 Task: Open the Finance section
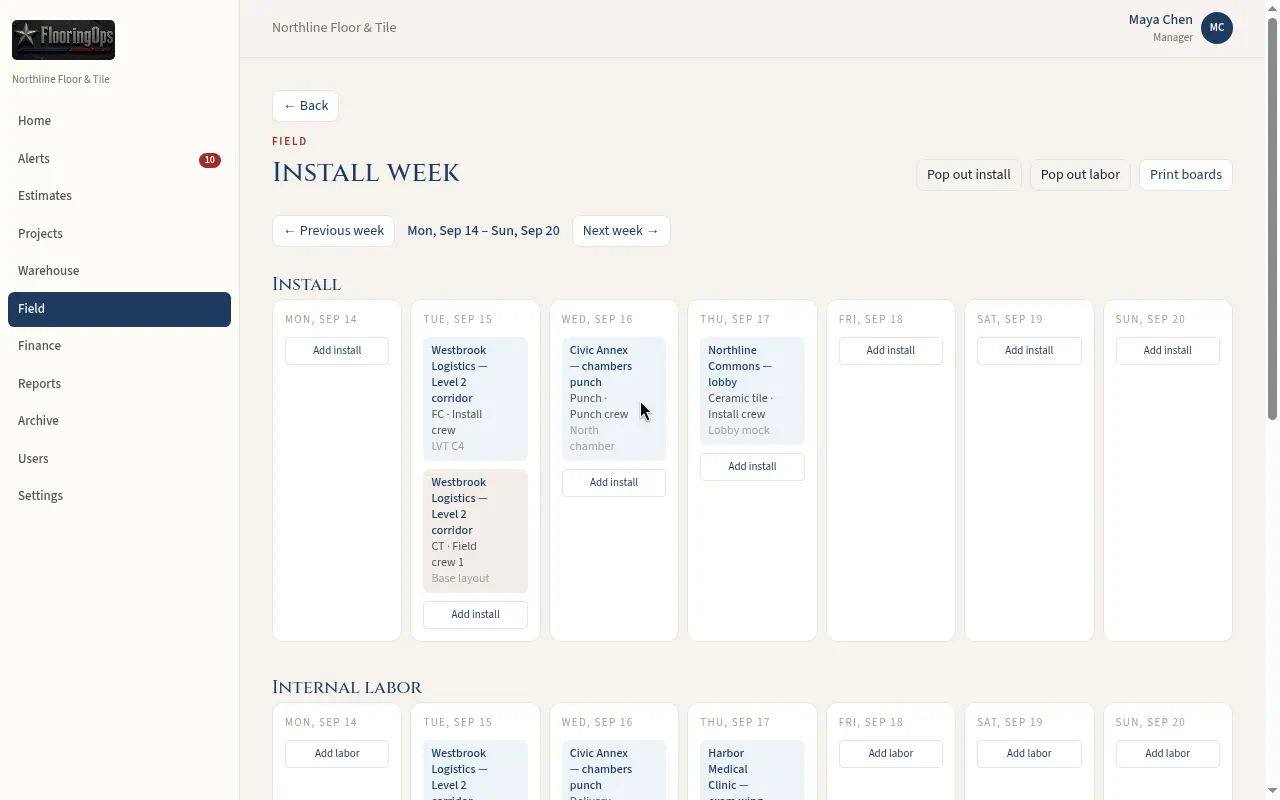(119, 346)
